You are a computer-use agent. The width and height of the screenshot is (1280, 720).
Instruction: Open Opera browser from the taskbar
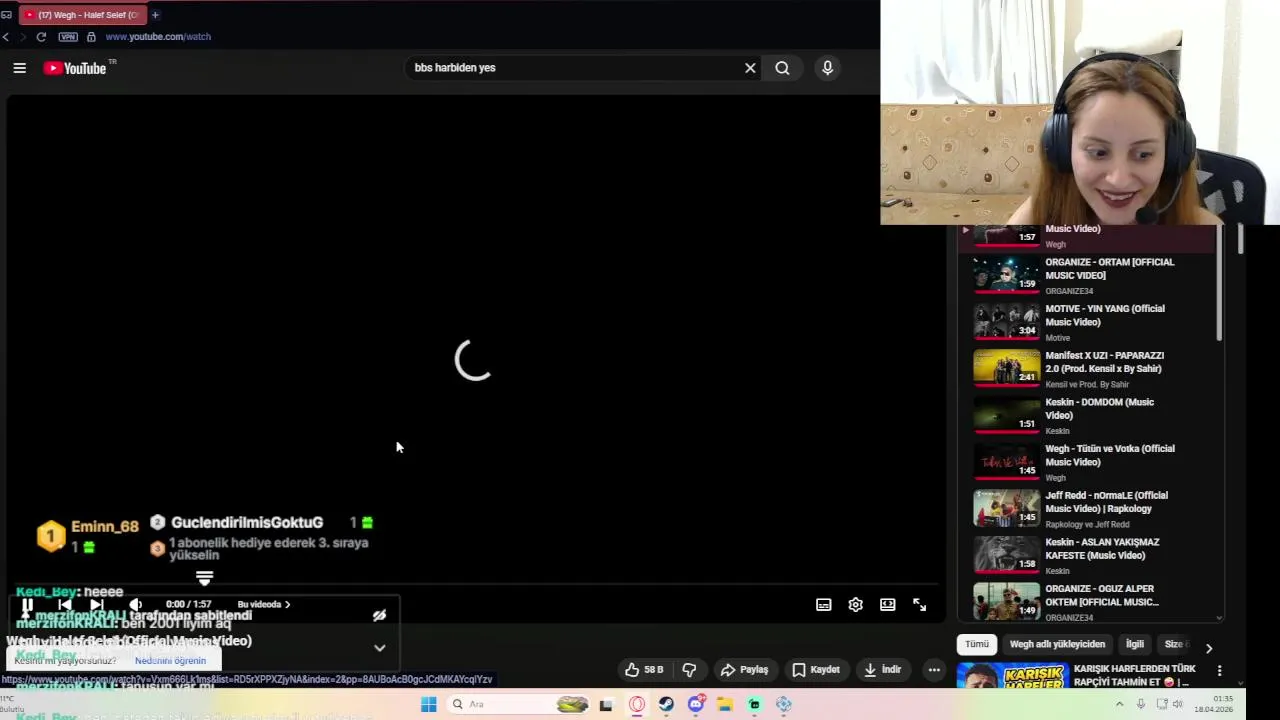(637, 705)
